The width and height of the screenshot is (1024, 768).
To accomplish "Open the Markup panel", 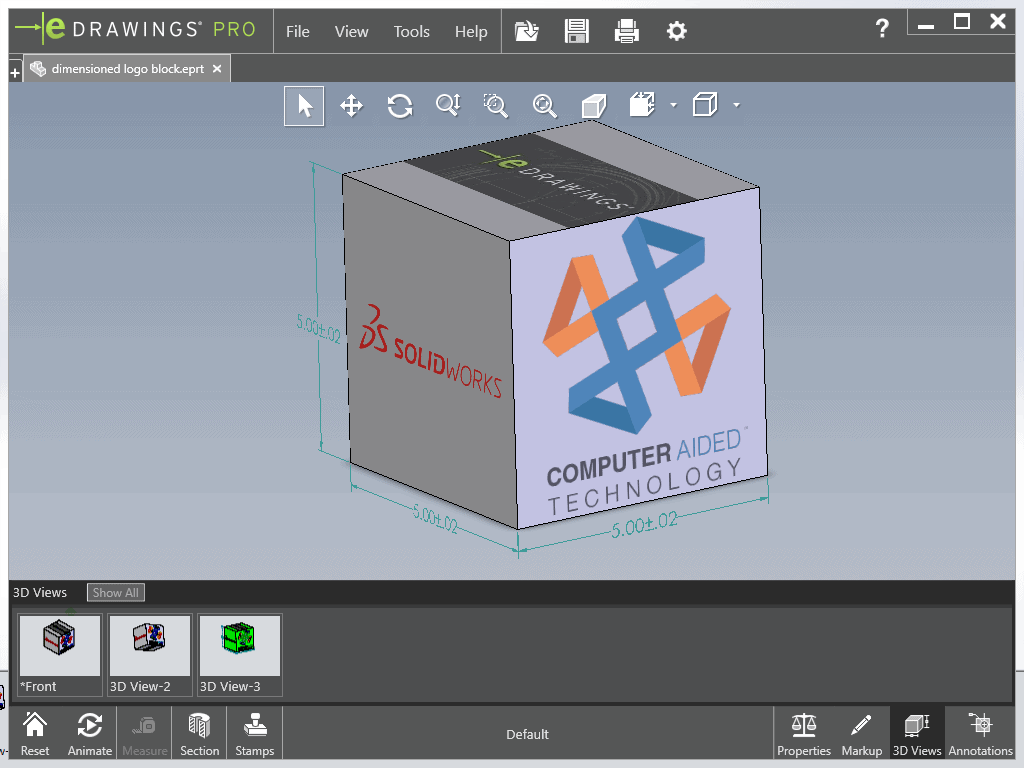I will [x=861, y=734].
